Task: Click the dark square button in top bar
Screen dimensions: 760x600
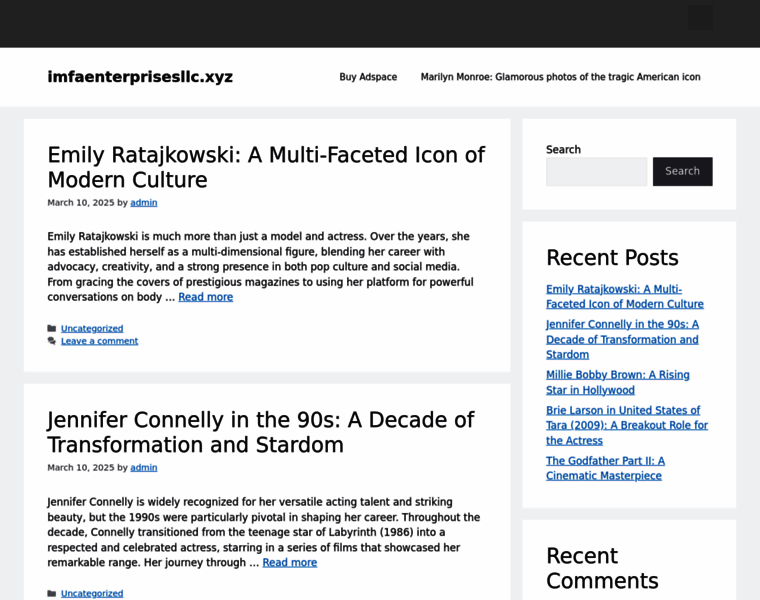Action: (700, 18)
